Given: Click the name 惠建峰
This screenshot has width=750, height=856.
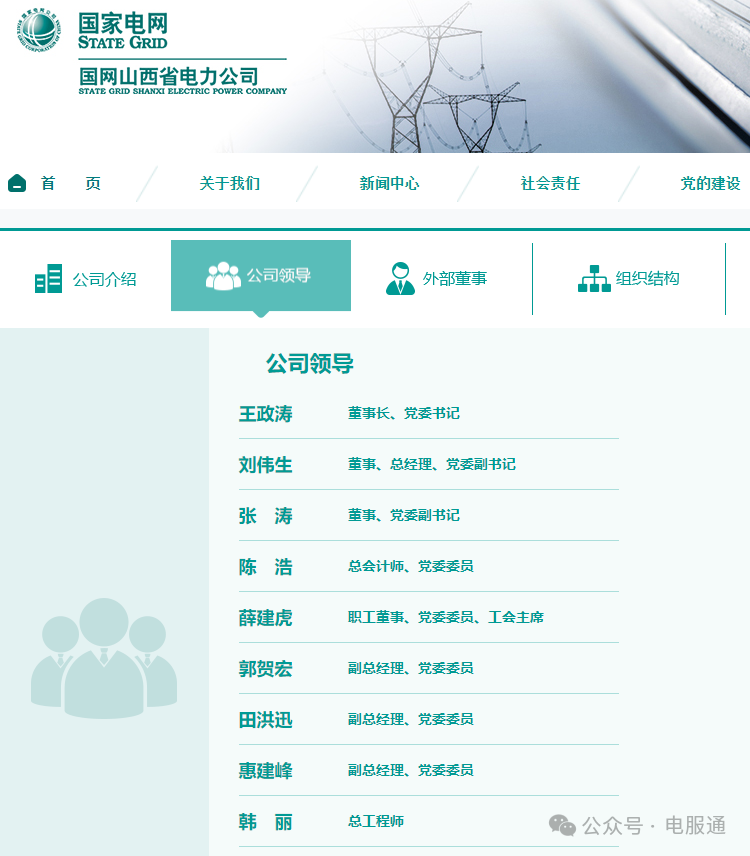Looking at the screenshot, I should 266,771.
